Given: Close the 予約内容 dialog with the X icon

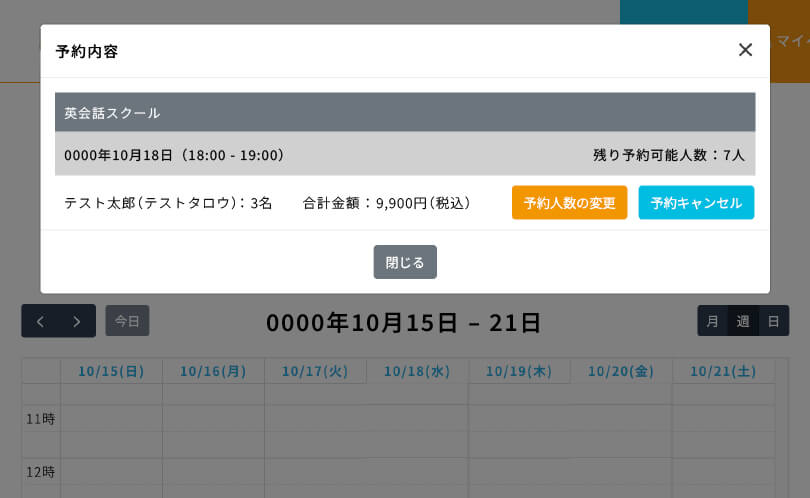Looking at the screenshot, I should coord(745,50).
